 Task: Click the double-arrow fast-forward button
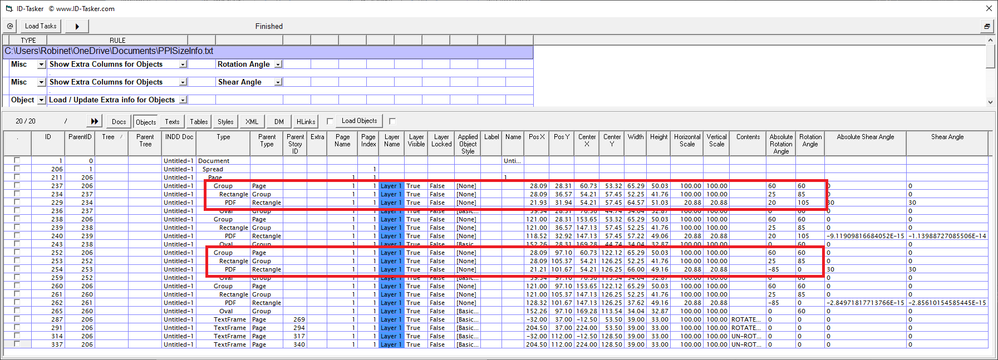click(95, 121)
